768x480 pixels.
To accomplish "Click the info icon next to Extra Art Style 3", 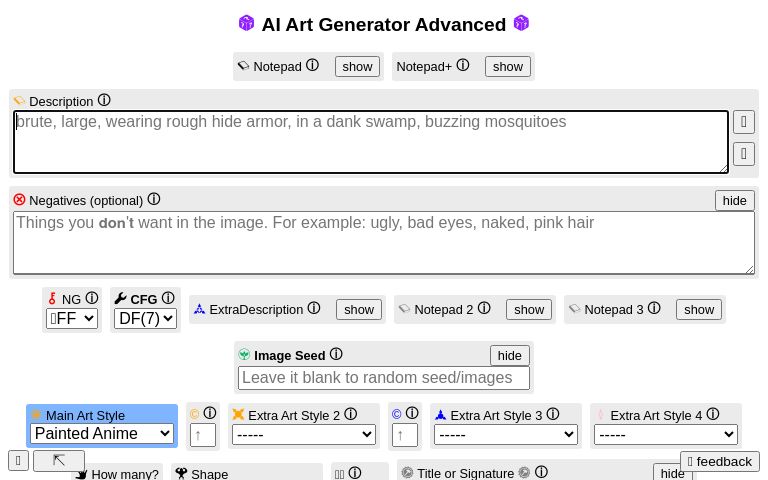I will (x=553, y=415).
